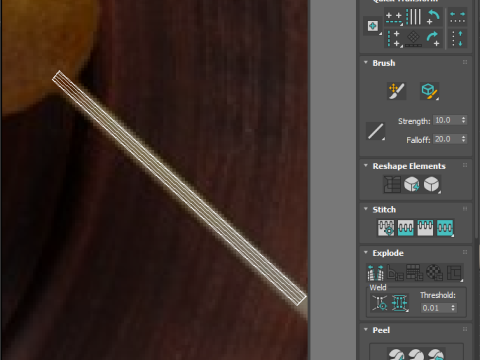Collapse the Explode rollout

pos(366,252)
